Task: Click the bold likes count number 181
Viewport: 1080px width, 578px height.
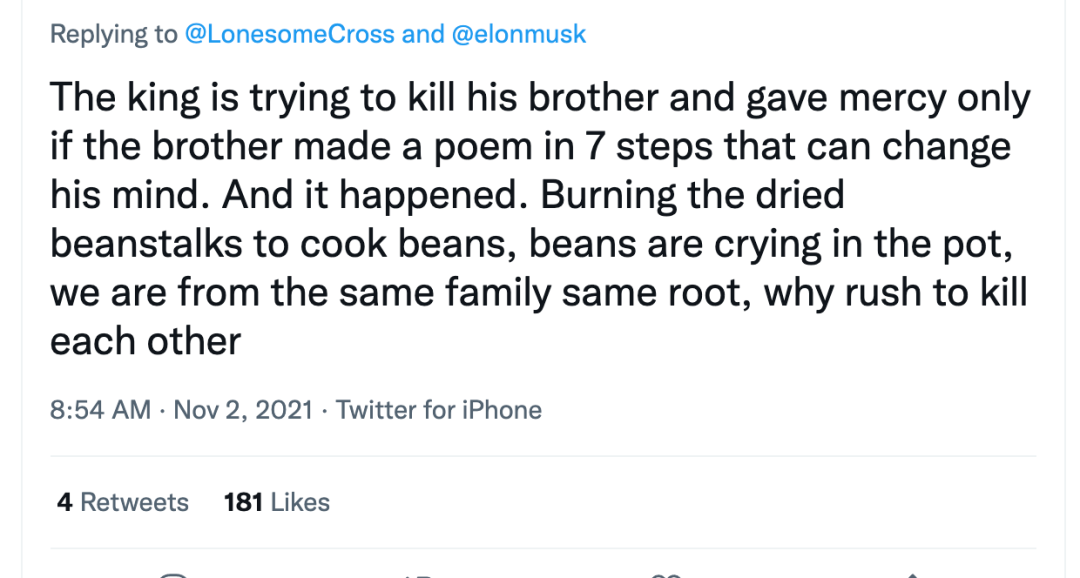Action: click(243, 502)
